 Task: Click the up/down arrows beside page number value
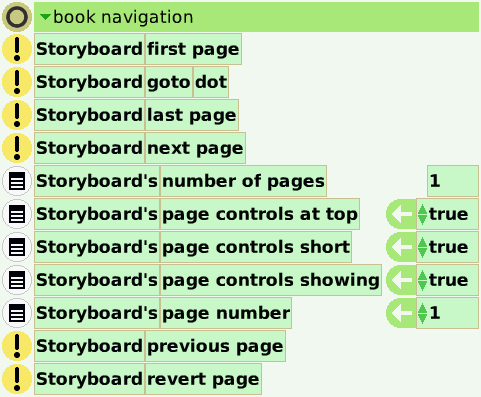coord(422,313)
